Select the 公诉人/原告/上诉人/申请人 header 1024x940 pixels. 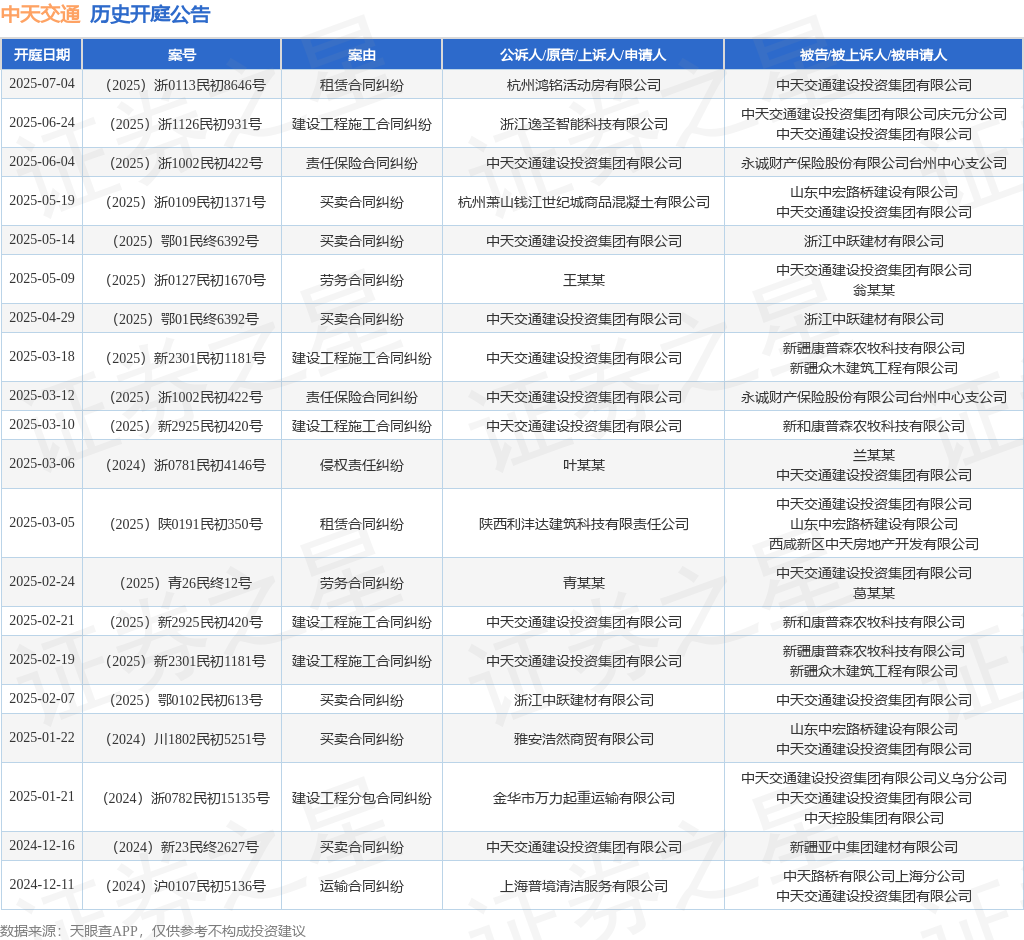pos(583,55)
